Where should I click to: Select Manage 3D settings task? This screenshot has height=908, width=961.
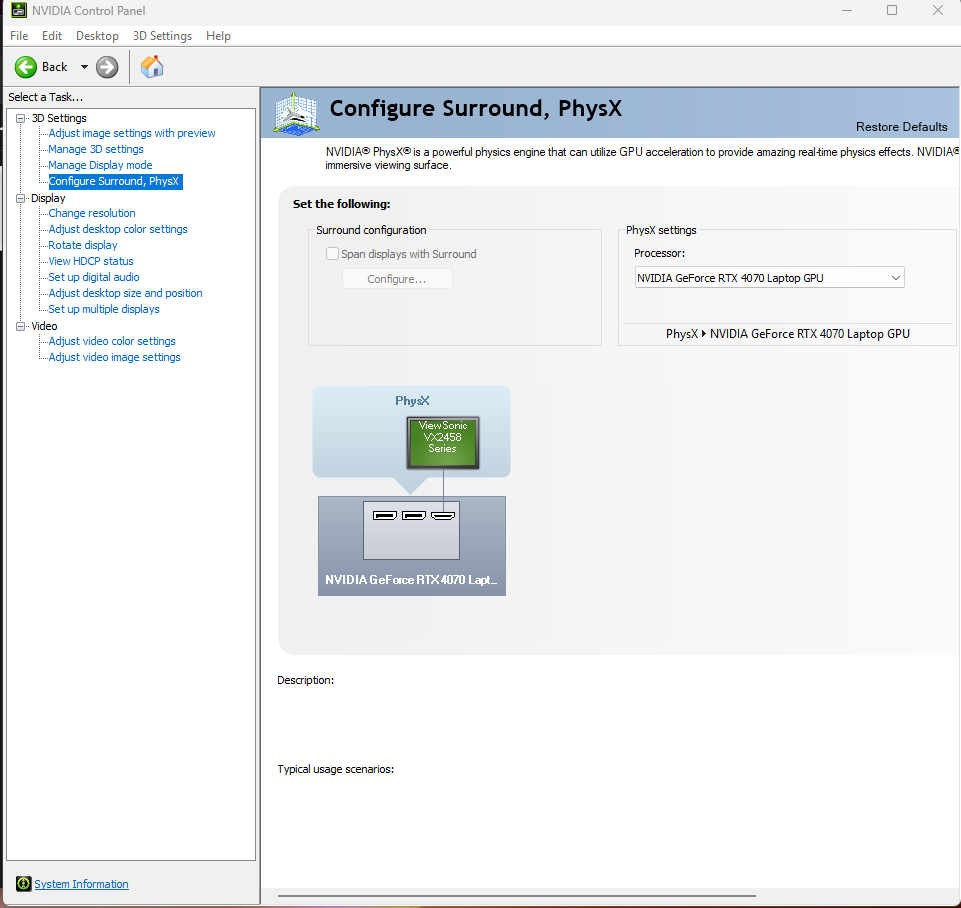(x=96, y=149)
